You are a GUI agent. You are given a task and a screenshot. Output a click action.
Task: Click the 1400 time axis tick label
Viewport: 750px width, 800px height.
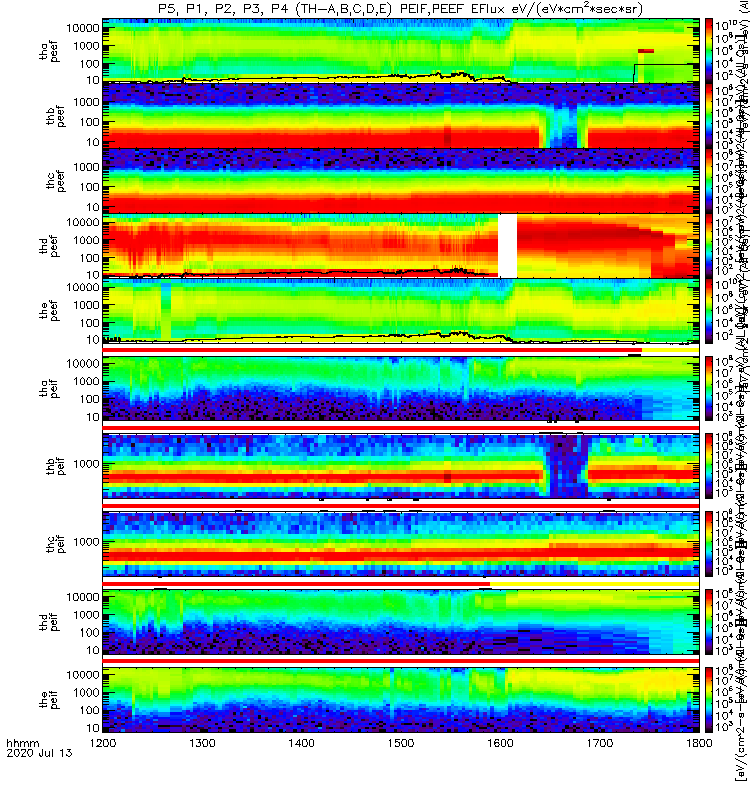[302, 742]
